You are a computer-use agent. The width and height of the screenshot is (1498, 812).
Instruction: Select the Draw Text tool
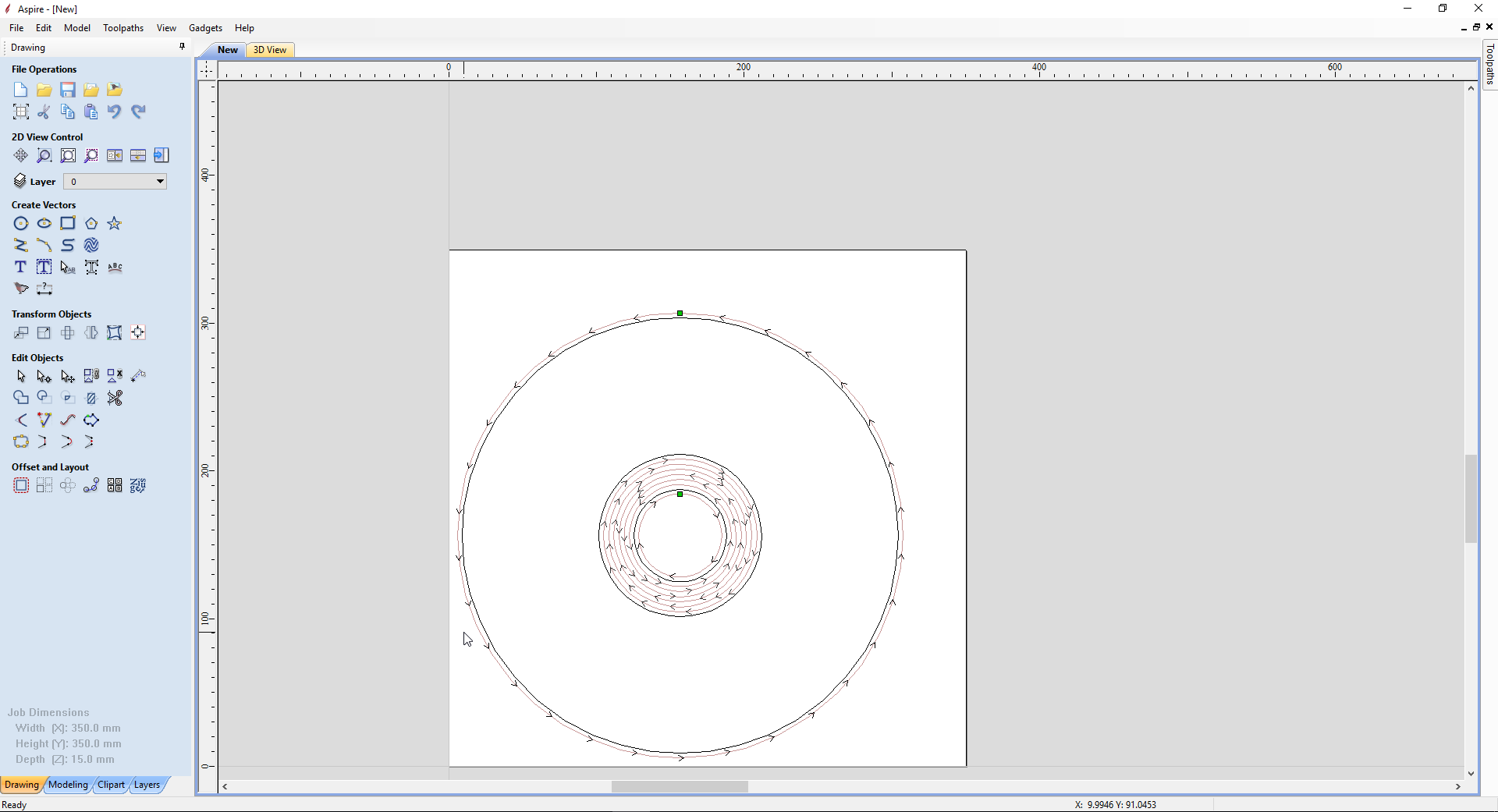tap(21, 267)
